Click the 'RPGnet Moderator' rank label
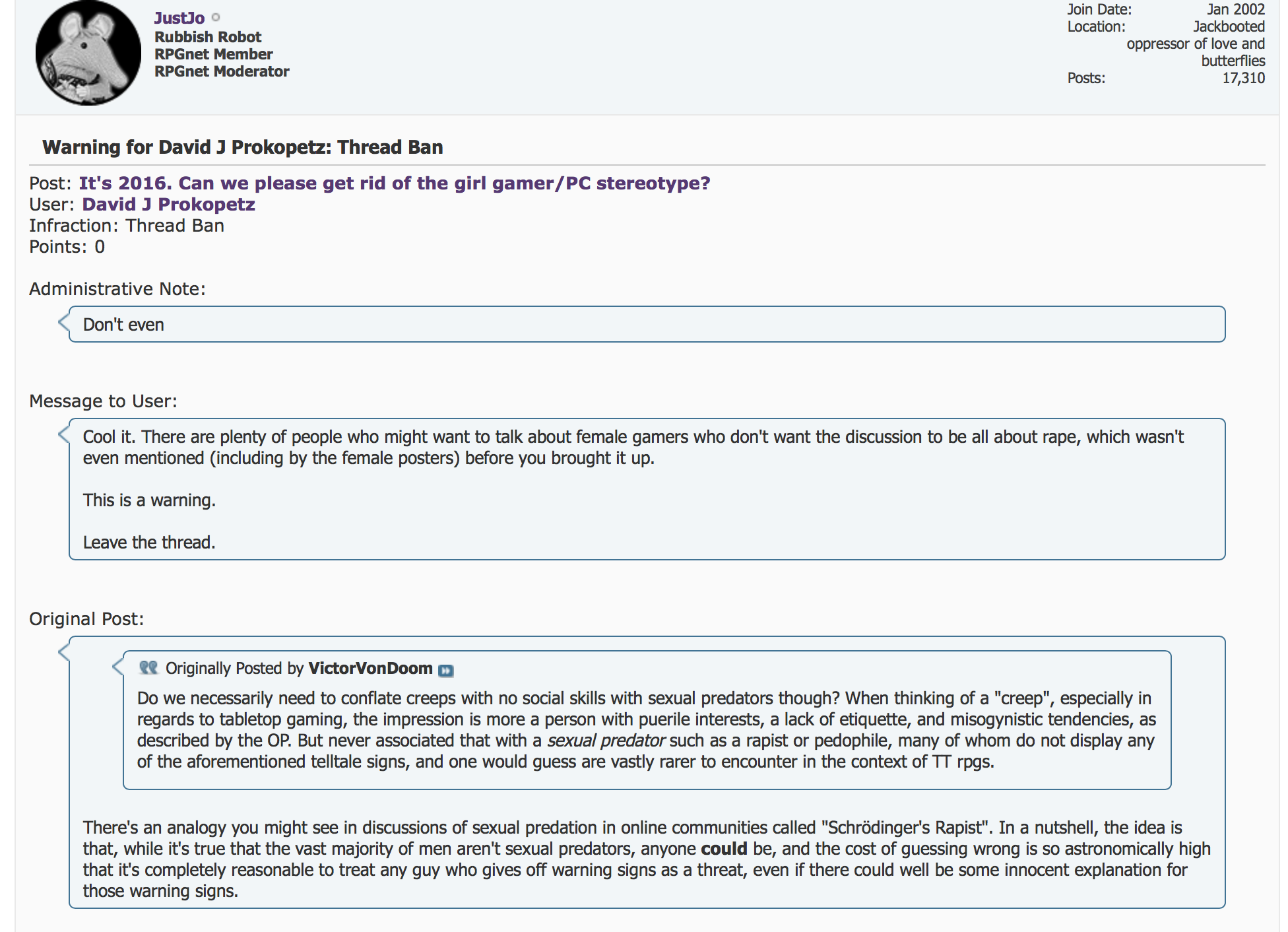The height and width of the screenshot is (932, 1288). (x=222, y=71)
